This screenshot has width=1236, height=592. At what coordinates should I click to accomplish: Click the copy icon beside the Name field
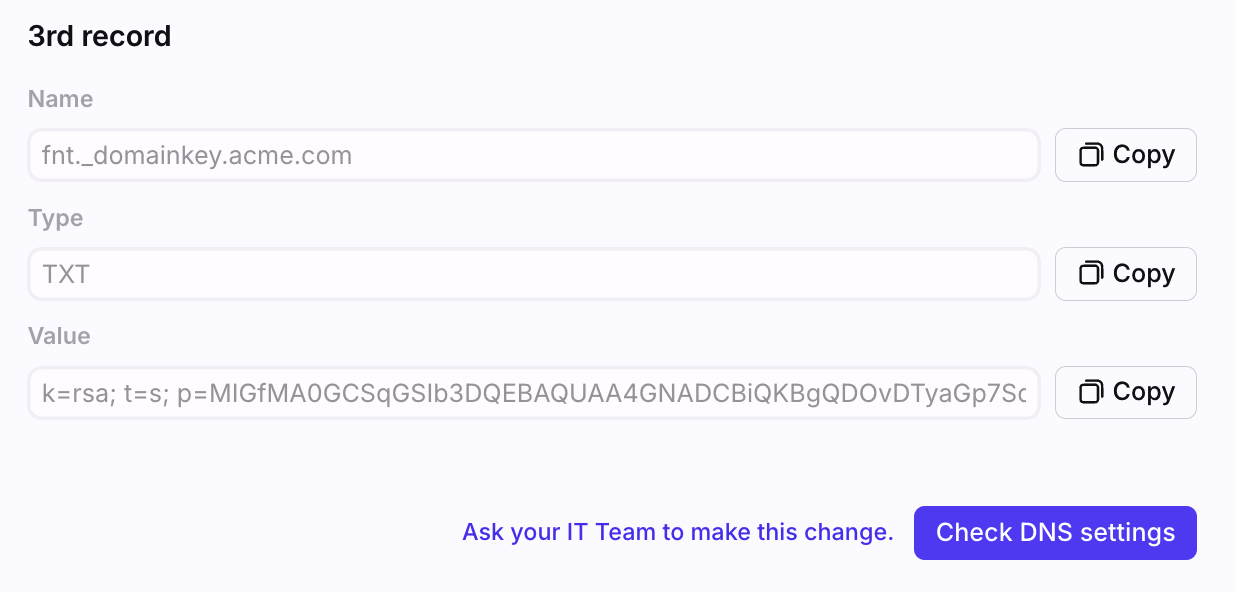[1090, 155]
